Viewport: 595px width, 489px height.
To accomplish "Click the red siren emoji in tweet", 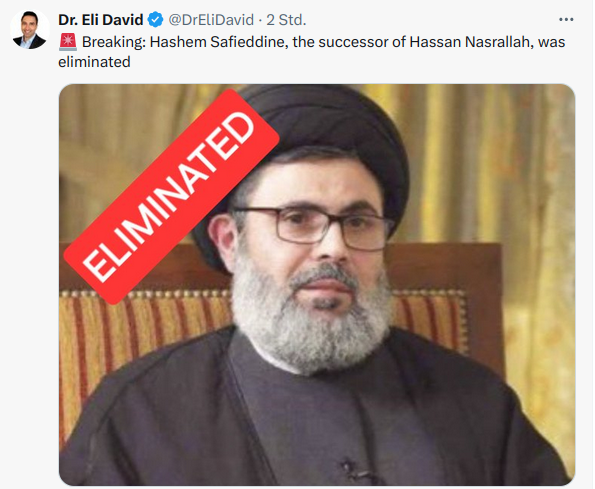I will pyautogui.click(x=68, y=42).
